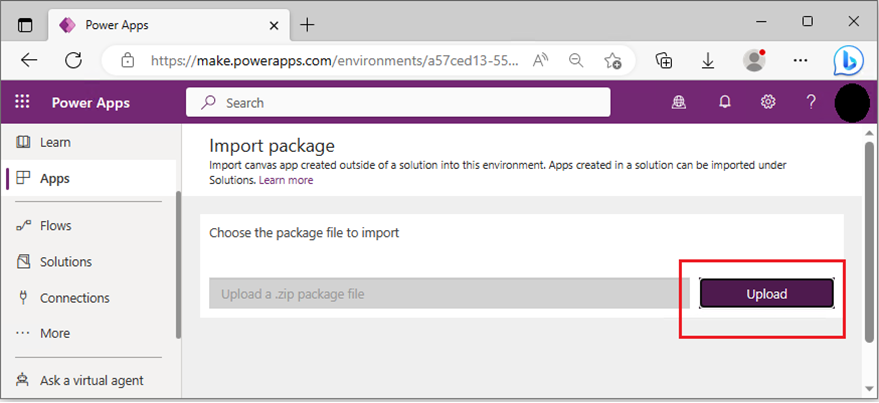Click the Power Apps search box
The width and height of the screenshot is (879, 403).
pyautogui.click(x=398, y=102)
